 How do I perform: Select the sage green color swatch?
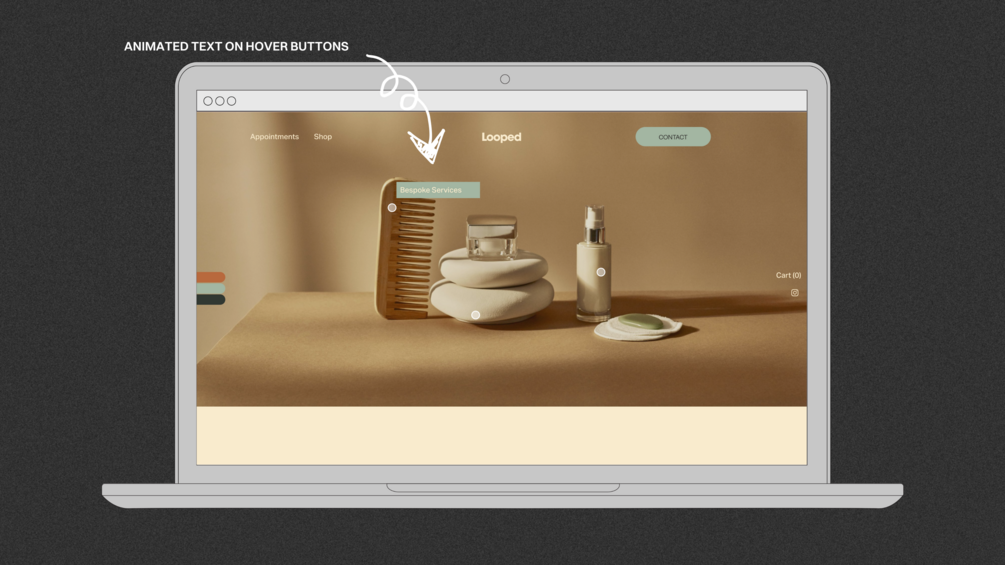[x=211, y=288]
